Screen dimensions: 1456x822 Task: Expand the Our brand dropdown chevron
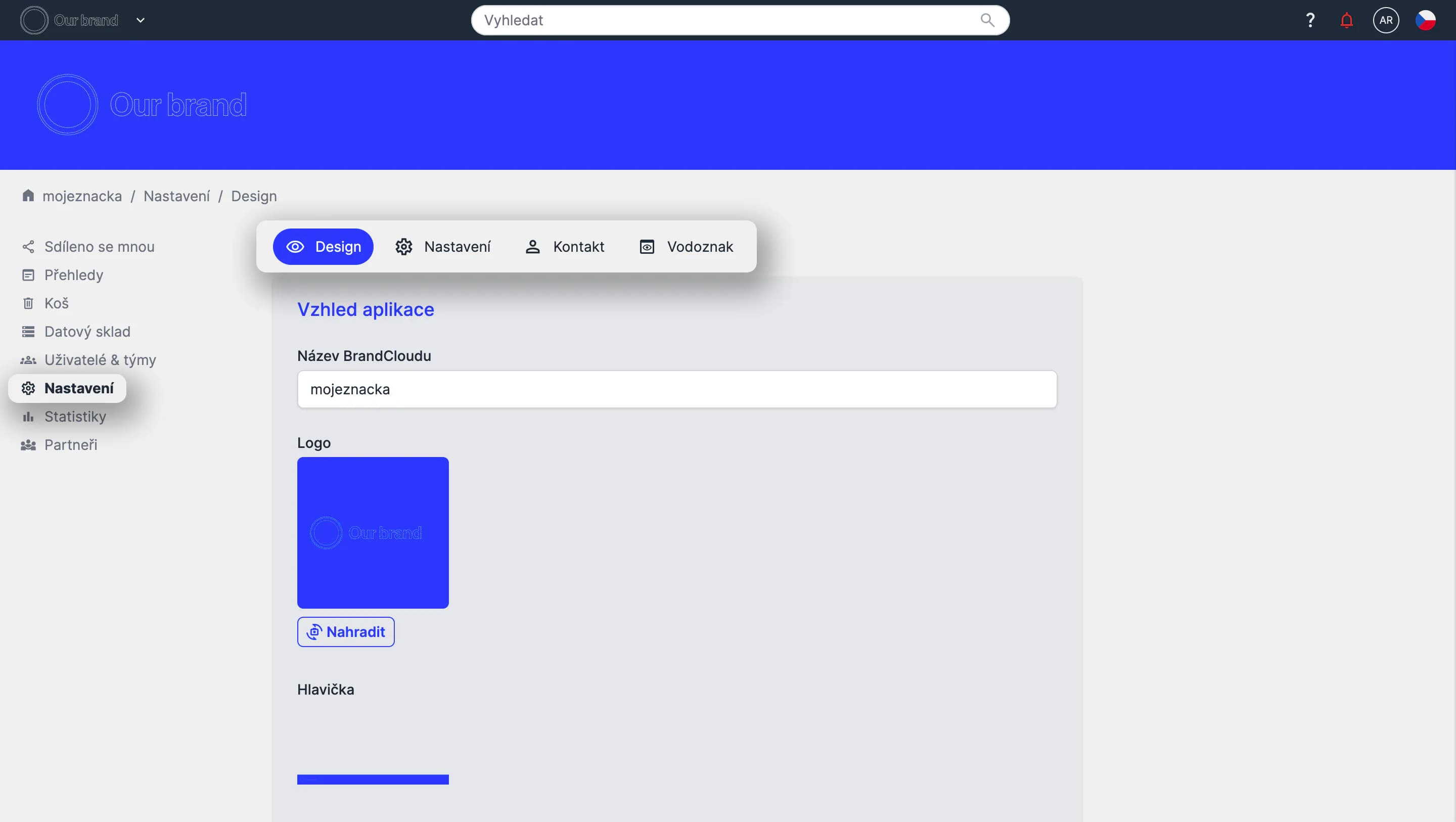[141, 20]
